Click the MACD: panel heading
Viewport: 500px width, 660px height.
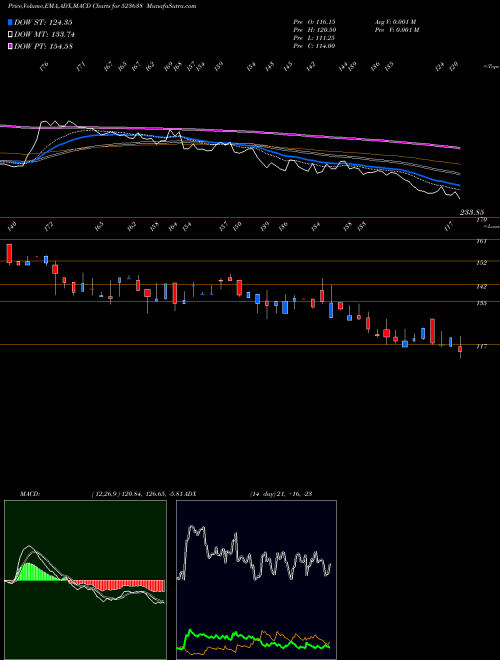(x=30, y=494)
